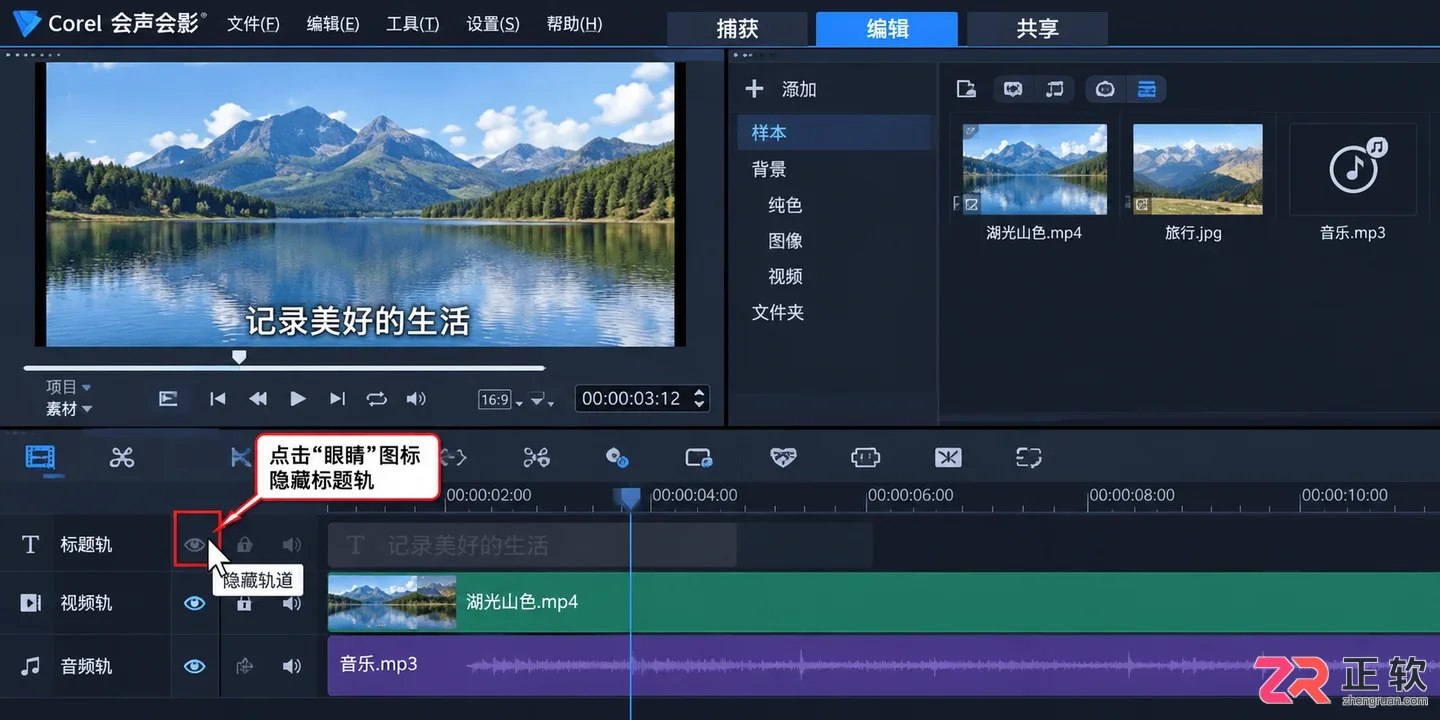The height and width of the screenshot is (720, 1440).
Task: Click the video track film icon
Action: click(x=31, y=603)
